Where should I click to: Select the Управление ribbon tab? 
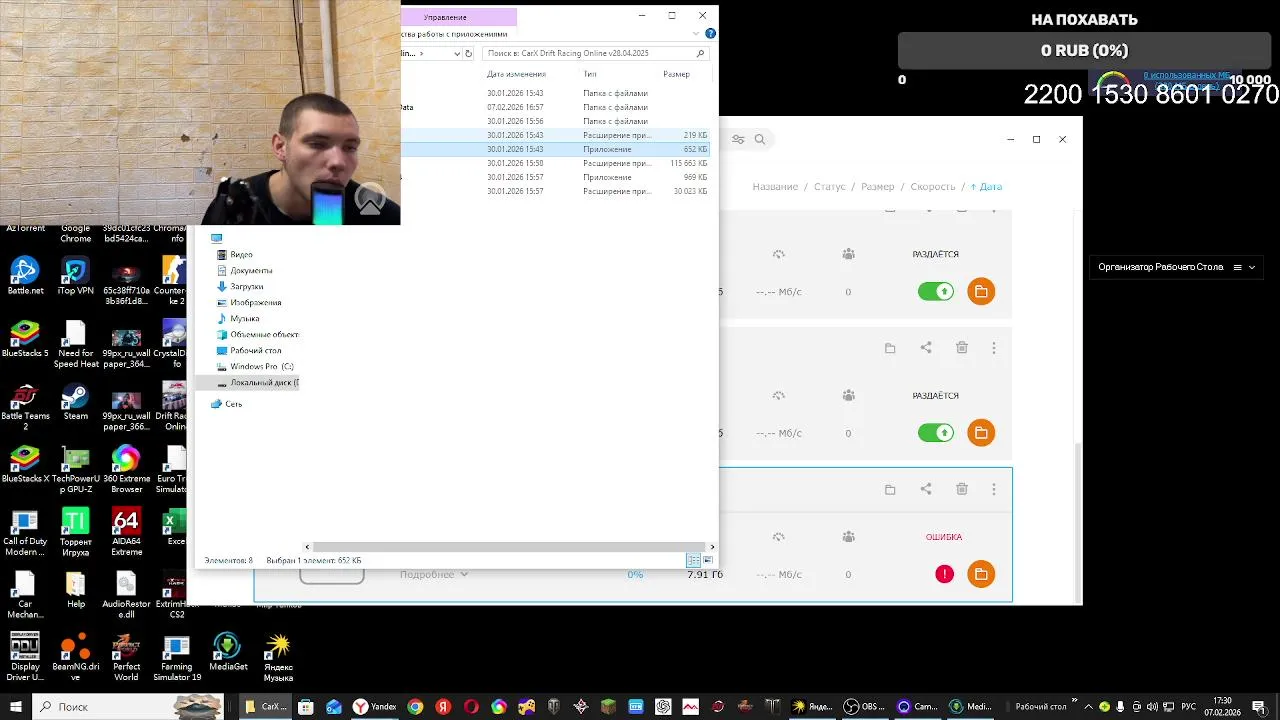[x=445, y=17]
